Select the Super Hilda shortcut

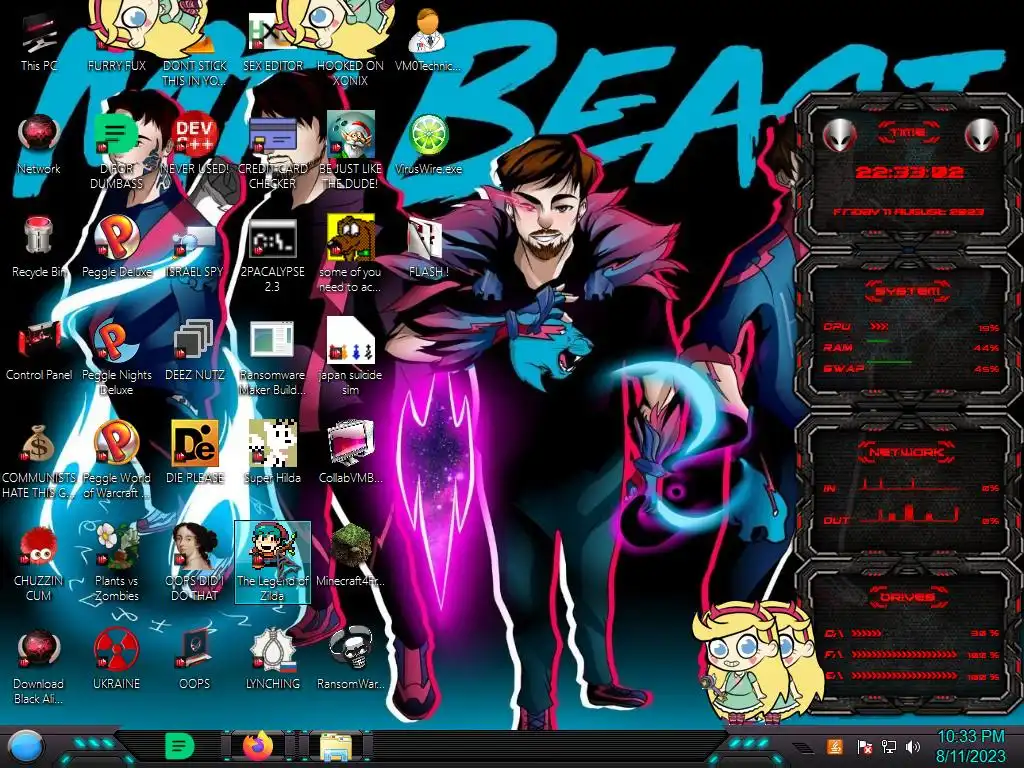click(272, 453)
